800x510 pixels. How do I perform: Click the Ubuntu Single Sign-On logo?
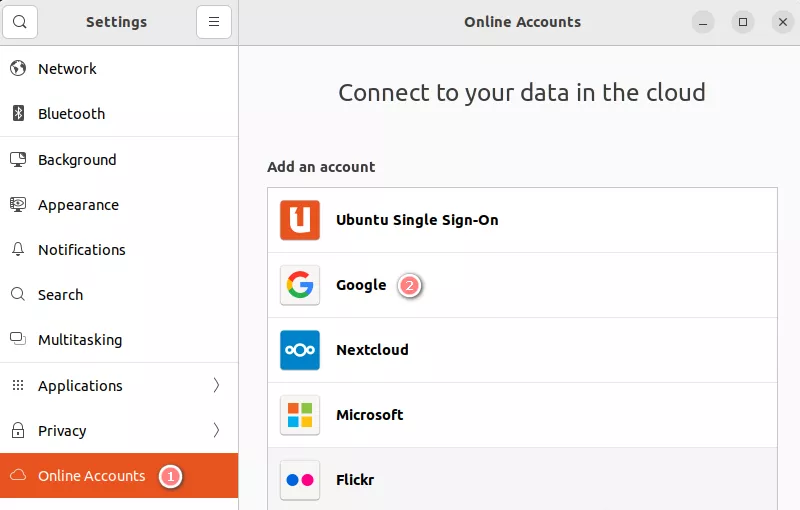(300, 220)
